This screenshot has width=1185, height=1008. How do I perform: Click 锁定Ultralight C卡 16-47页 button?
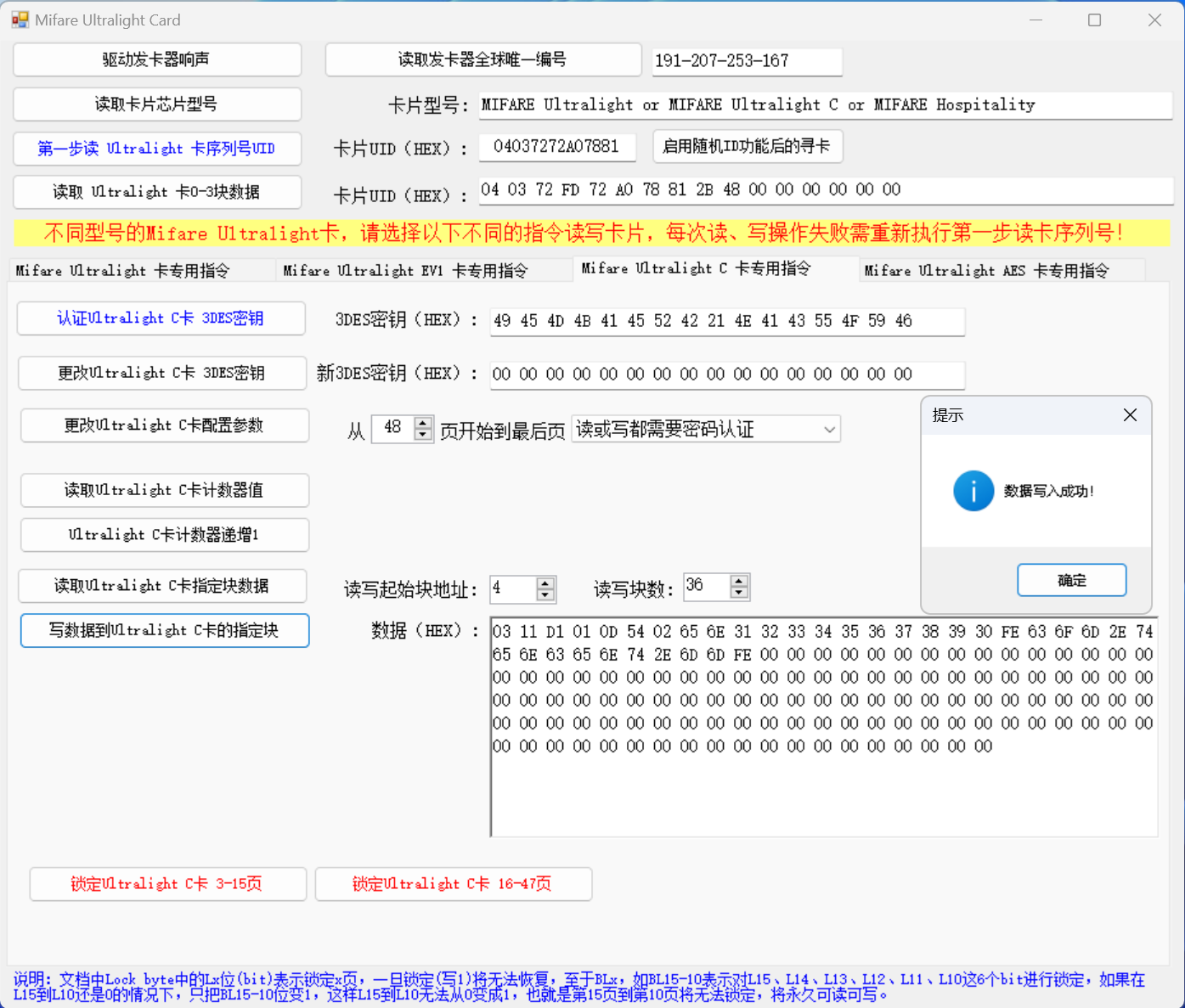(453, 884)
